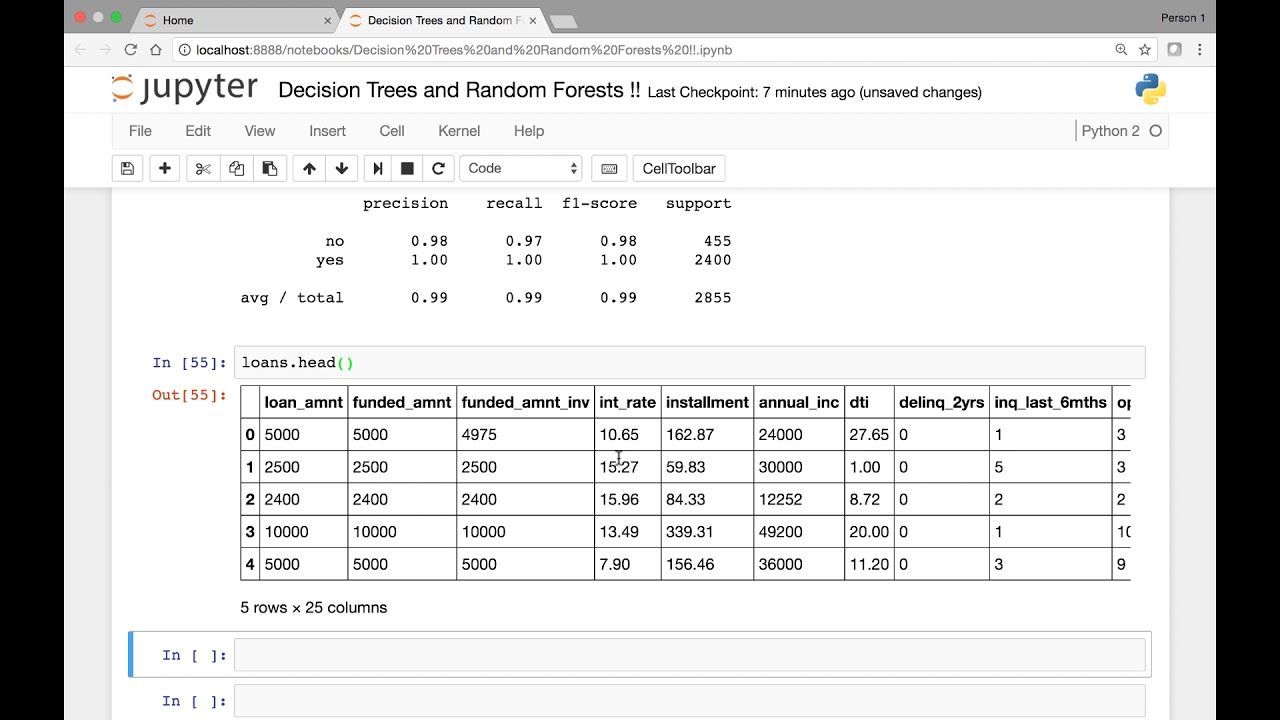Click the annual_inc value 49200
1280x720 pixels.
pyautogui.click(x=780, y=532)
